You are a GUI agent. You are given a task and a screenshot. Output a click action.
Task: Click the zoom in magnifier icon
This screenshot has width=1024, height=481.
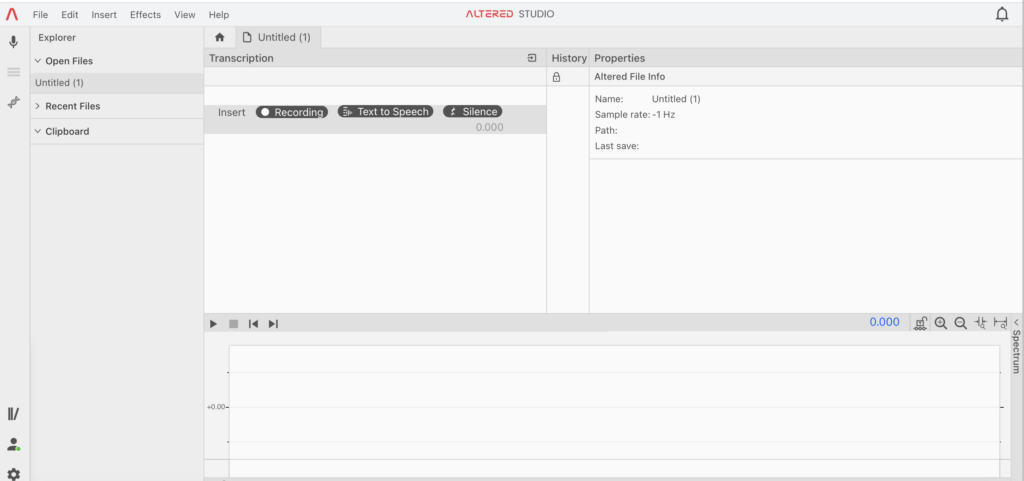click(940, 323)
